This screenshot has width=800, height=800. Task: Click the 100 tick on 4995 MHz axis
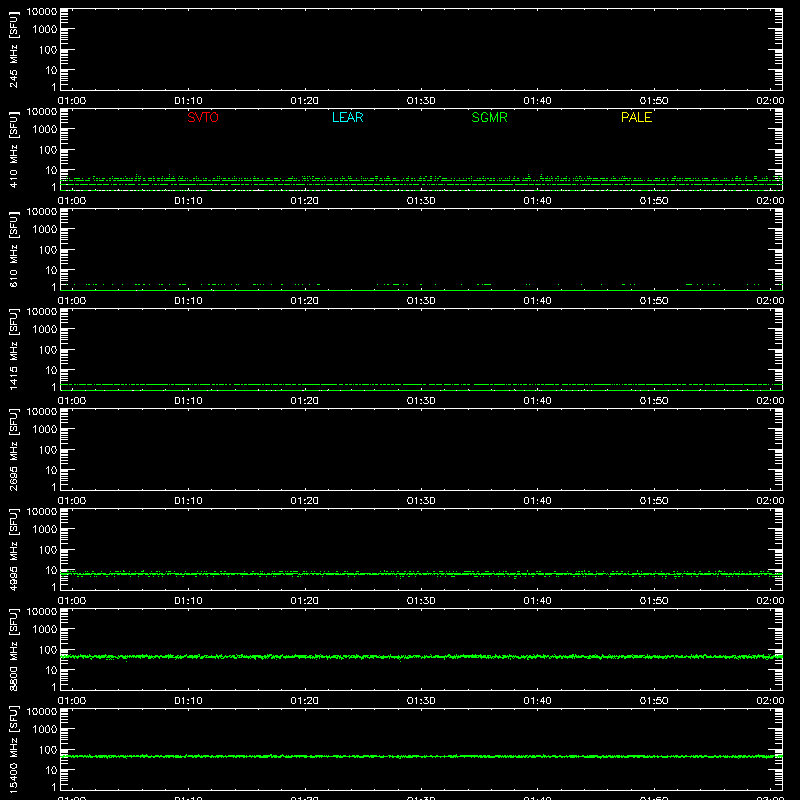coord(48,550)
